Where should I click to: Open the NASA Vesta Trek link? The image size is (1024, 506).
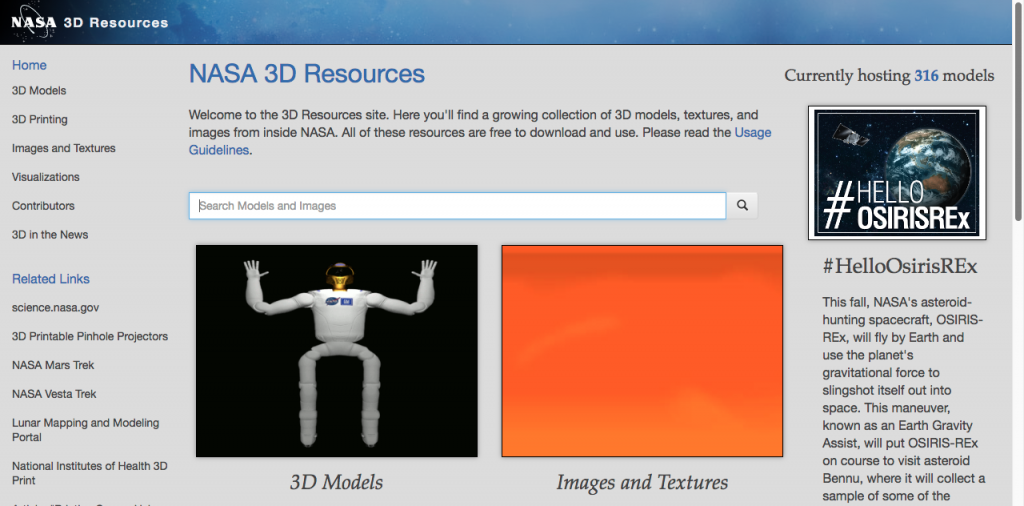click(x=54, y=394)
